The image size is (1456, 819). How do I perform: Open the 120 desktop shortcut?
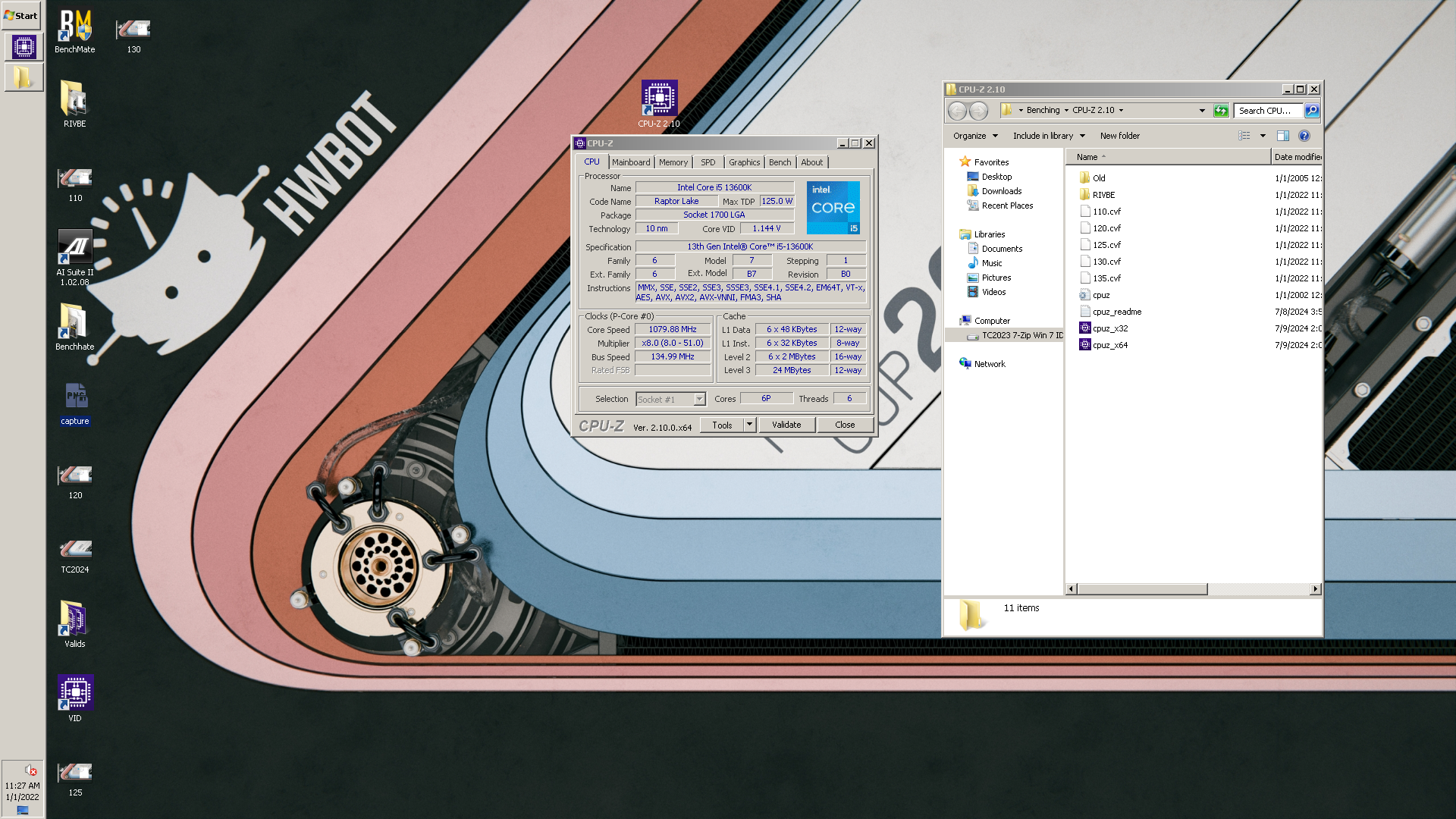(75, 482)
